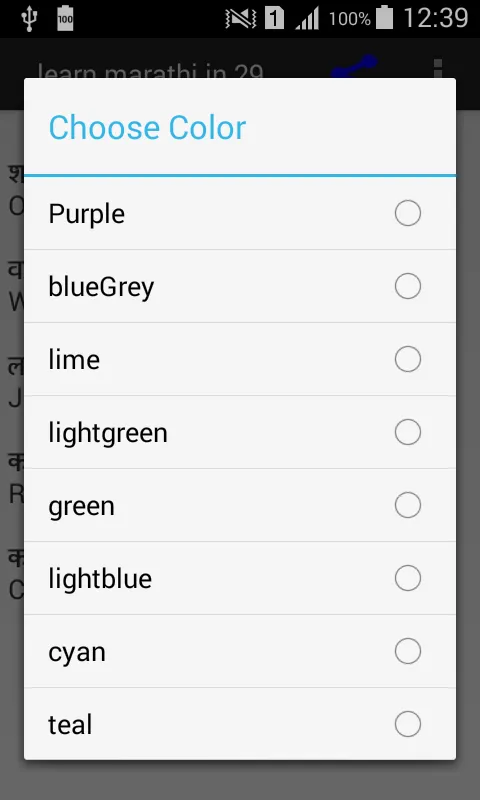This screenshot has height=800, width=480.
Task: Choose the lime radio option
Action: point(408,359)
